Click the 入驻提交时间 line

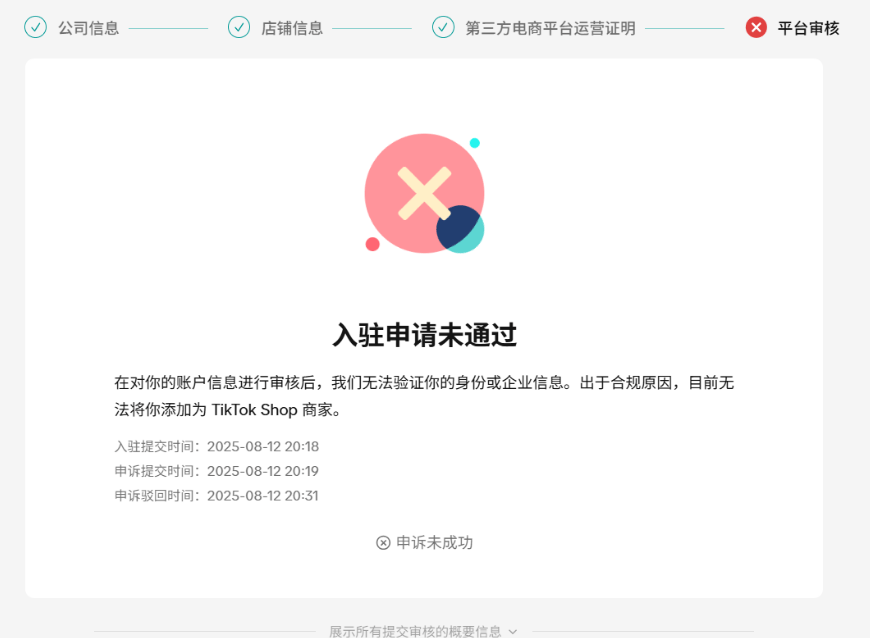click(217, 447)
